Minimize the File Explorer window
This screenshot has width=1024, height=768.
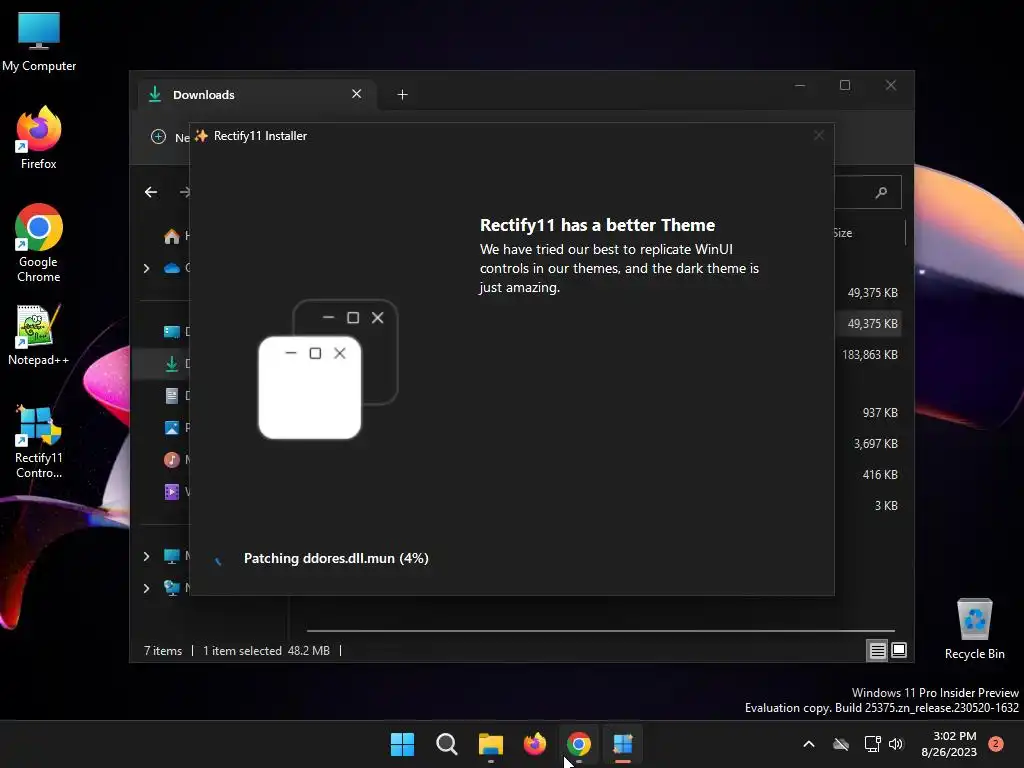[x=800, y=86]
